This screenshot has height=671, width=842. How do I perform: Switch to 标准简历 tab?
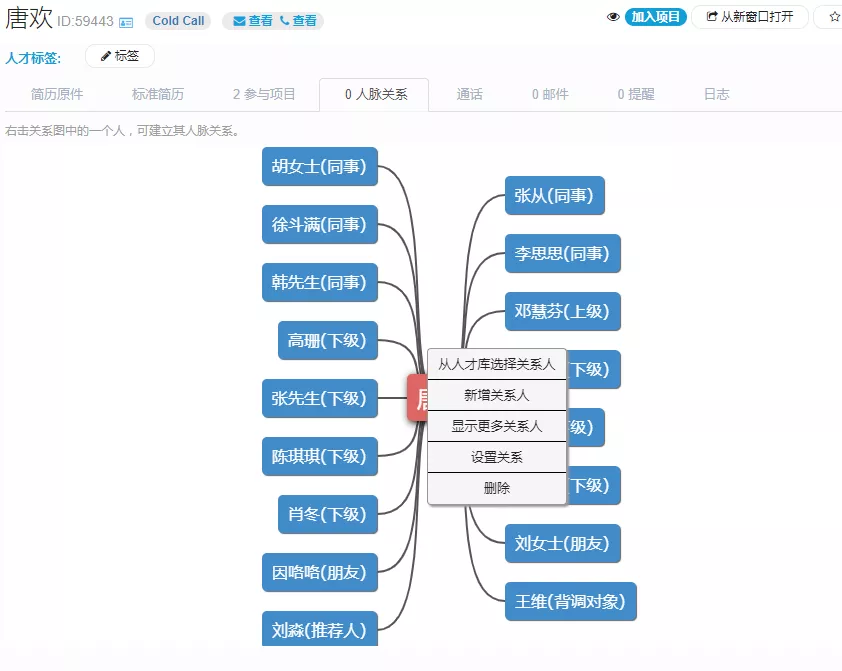(158, 94)
